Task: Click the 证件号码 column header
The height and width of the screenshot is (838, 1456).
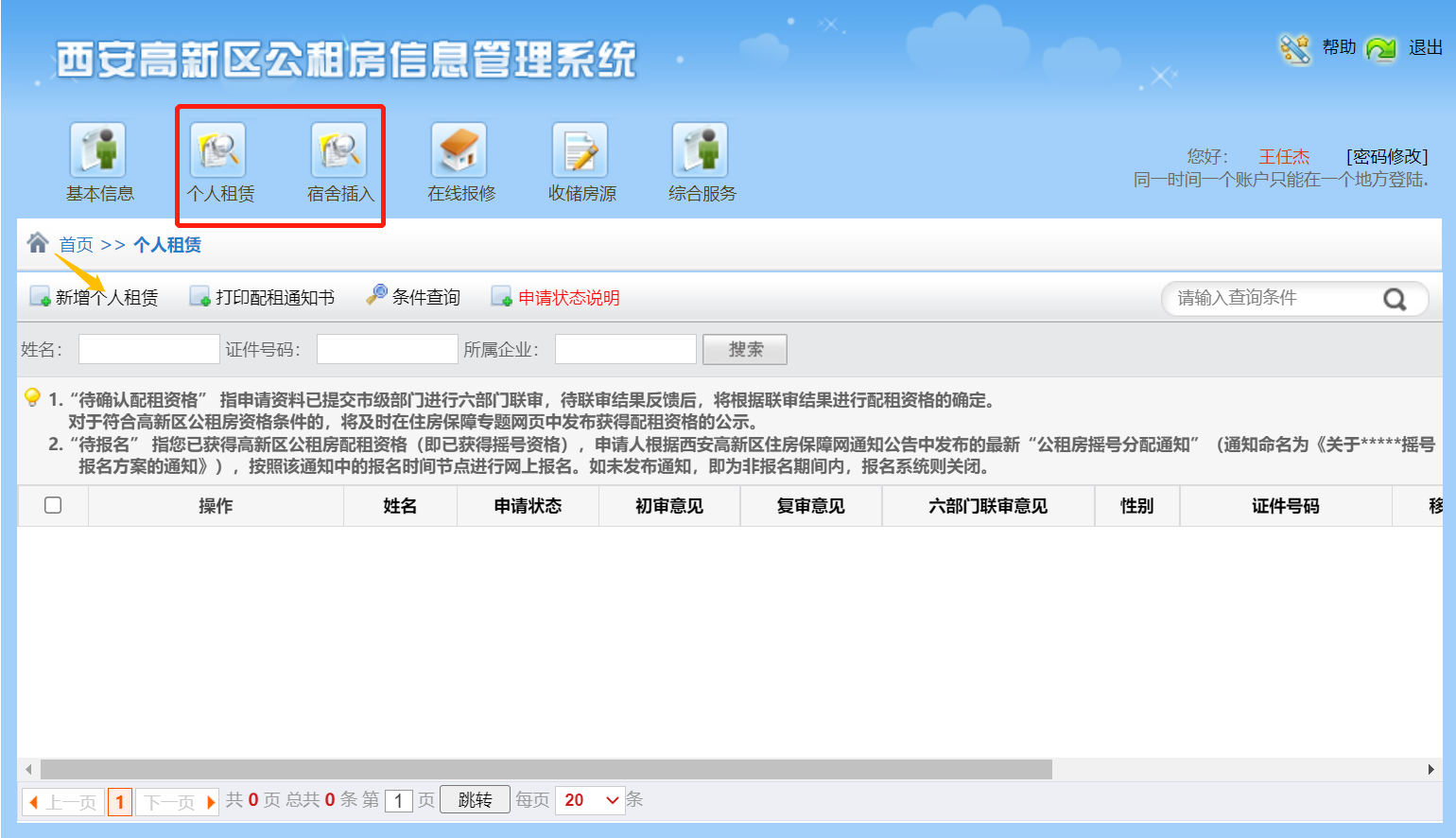Action: pyautogui.click(x=1286, y=506)
